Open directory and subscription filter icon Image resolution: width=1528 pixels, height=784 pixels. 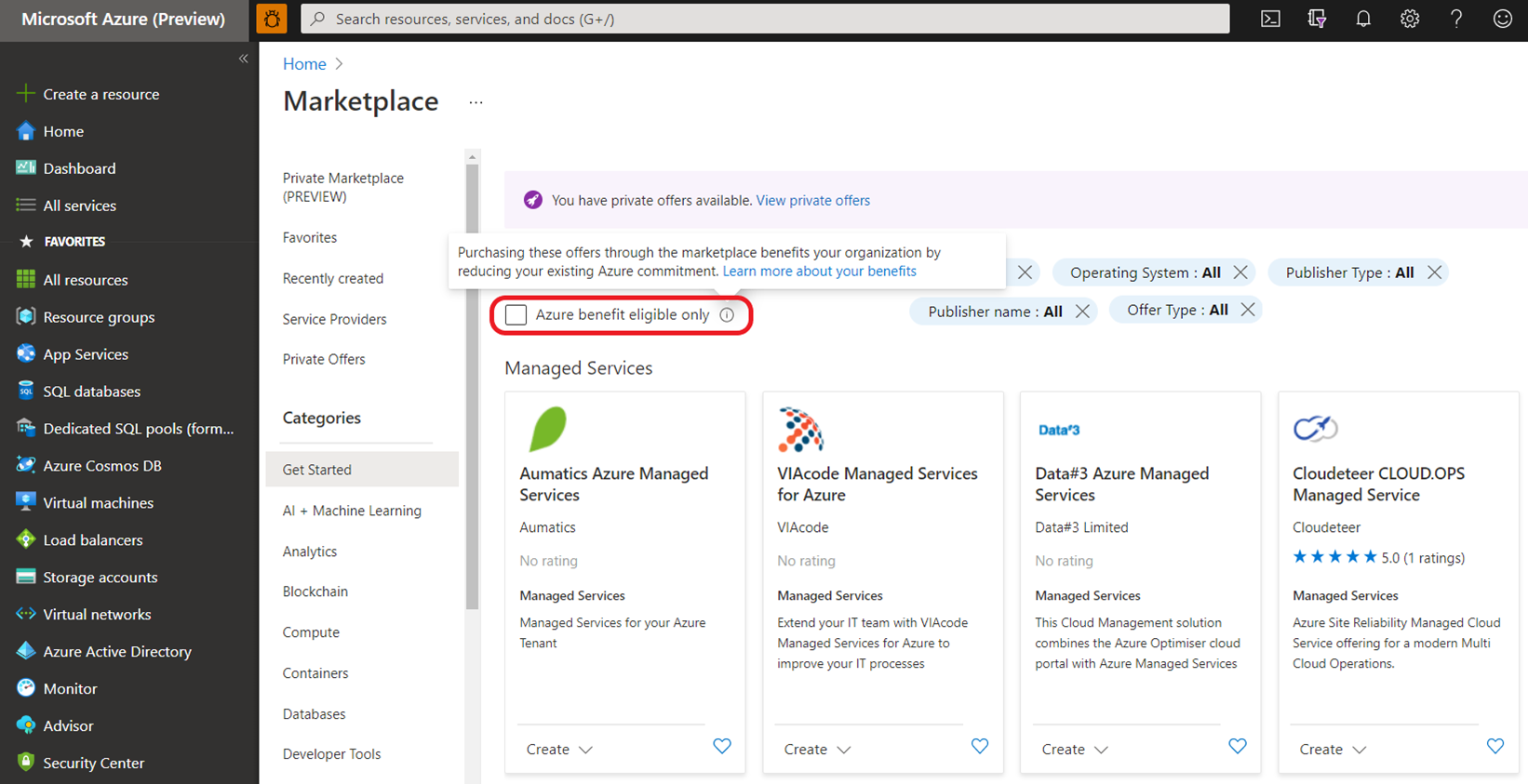(1317, 19)
